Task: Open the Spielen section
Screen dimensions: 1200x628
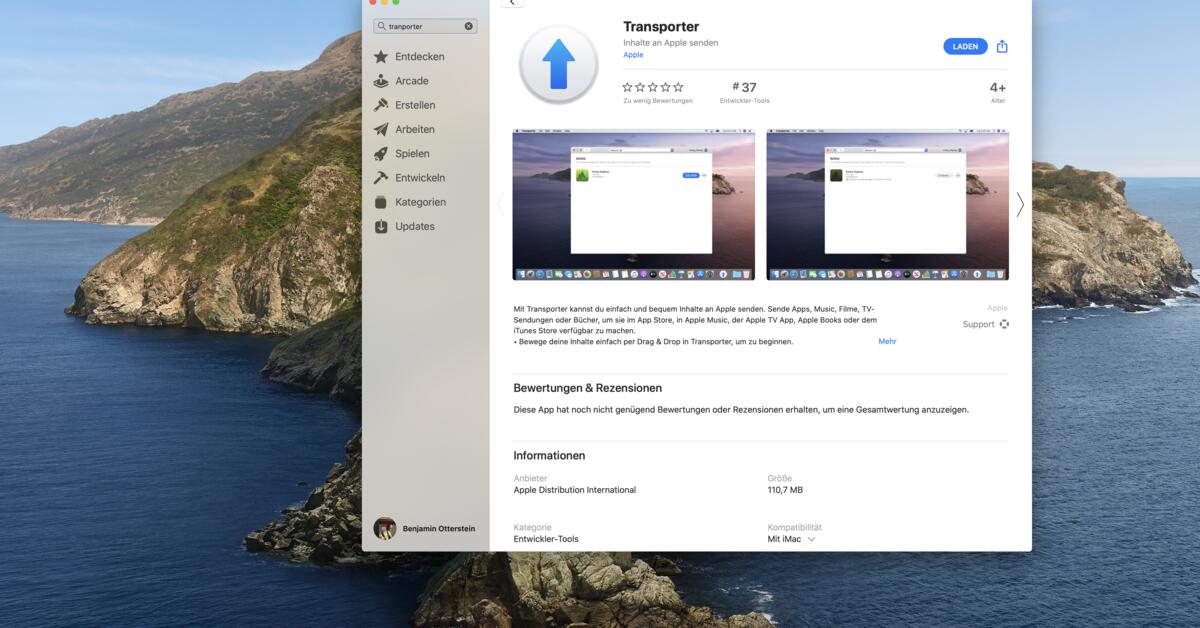Action: (x=410, y=153)
